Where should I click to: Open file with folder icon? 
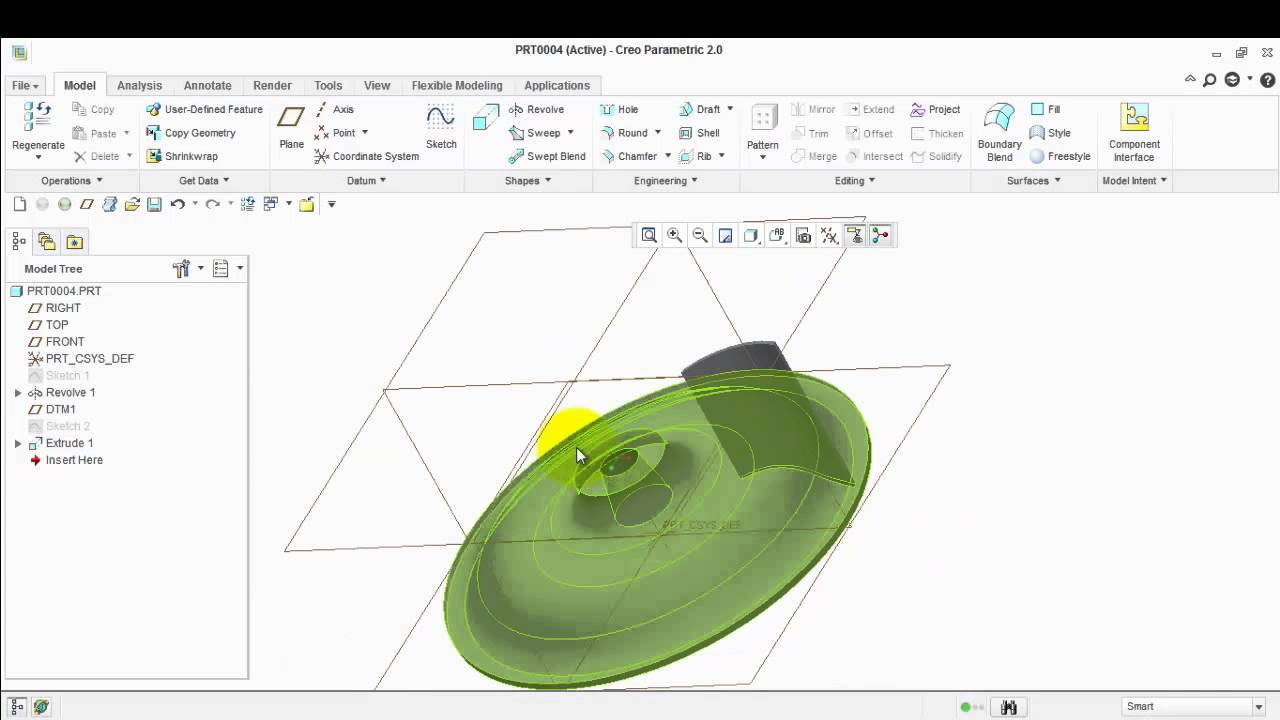pos(132,204)
